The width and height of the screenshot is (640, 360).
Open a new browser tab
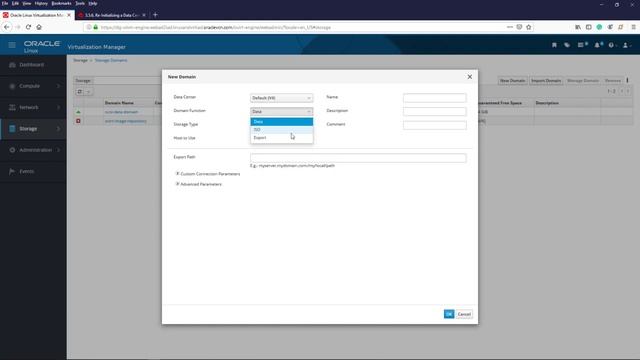155,15
